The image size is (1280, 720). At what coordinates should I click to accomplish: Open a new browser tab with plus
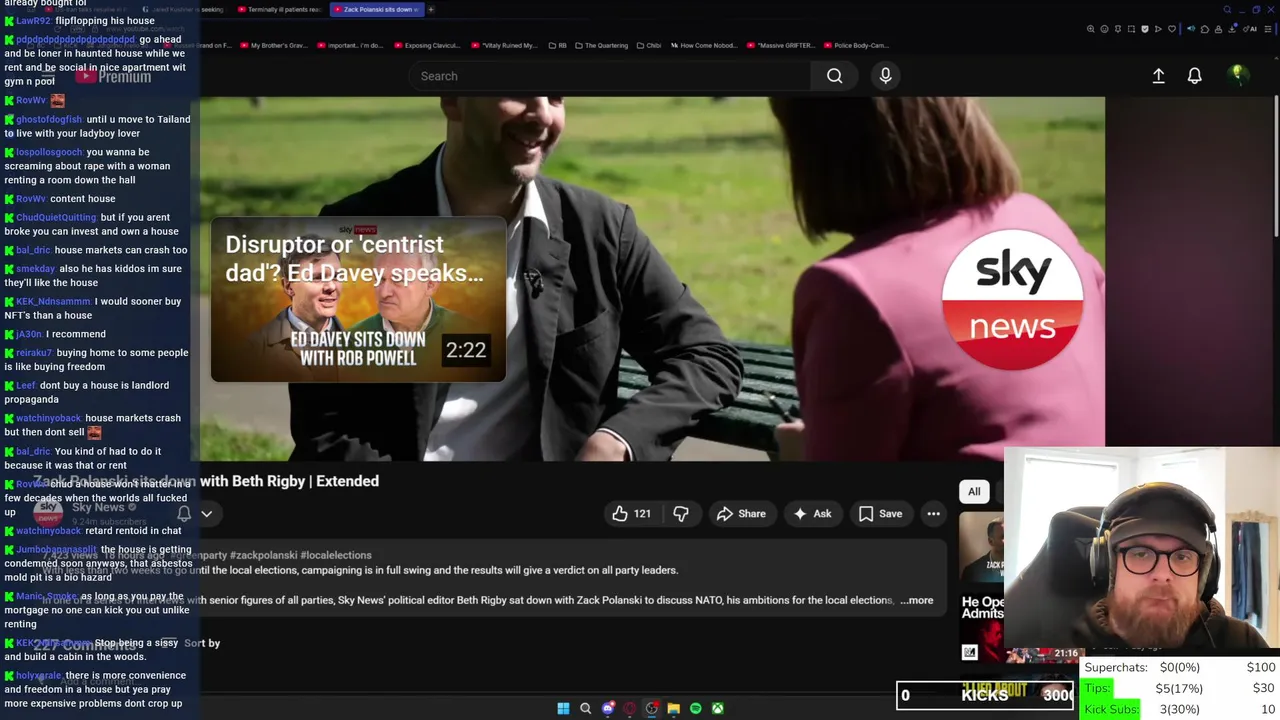tap(431, 9)
